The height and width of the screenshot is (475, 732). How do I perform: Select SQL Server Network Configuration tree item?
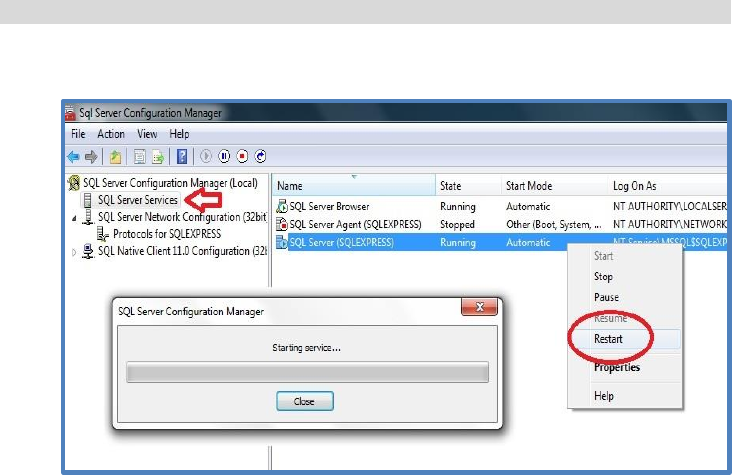[x=182, y=217]
